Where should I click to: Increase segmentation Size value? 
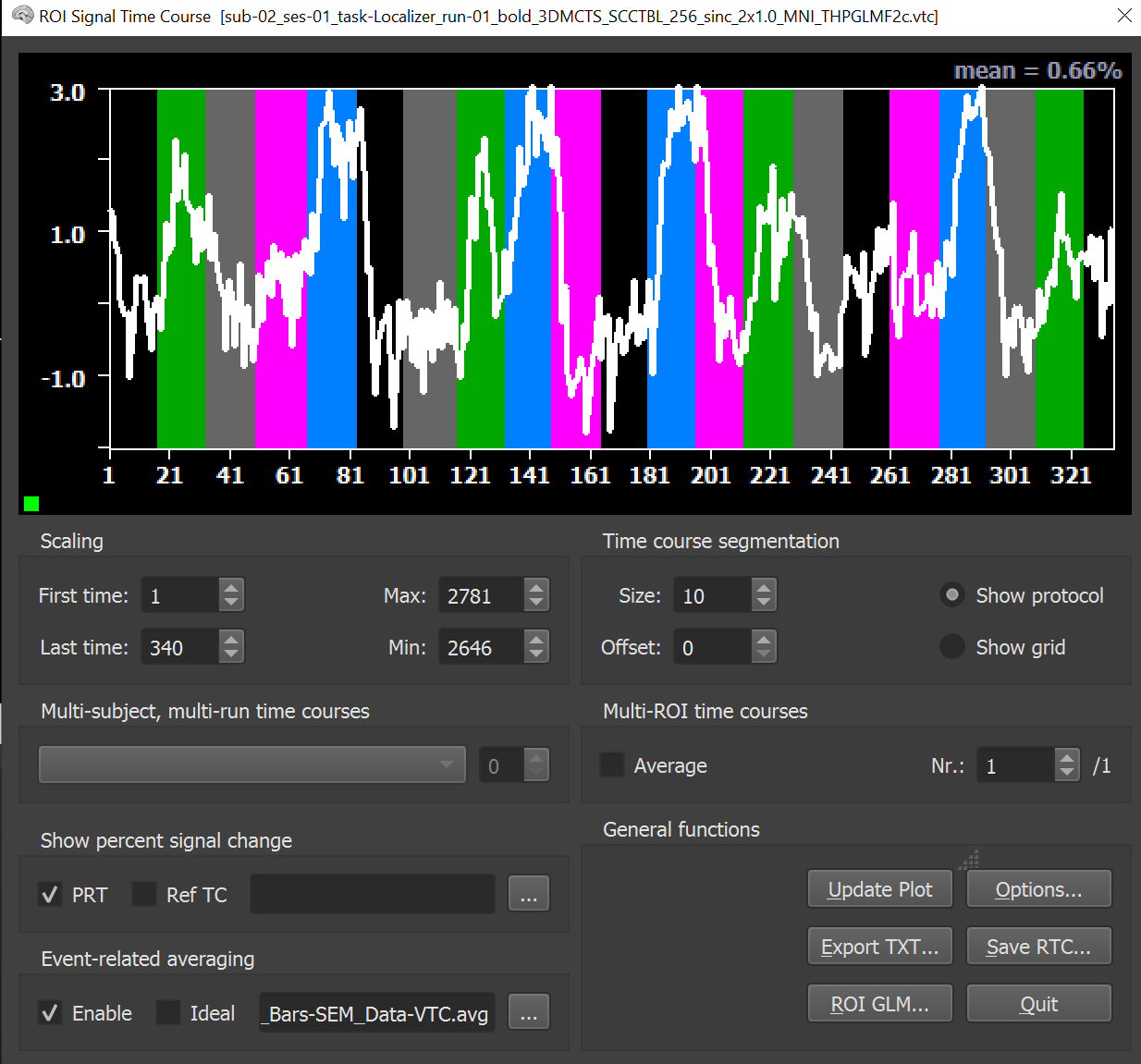point(763,587)
